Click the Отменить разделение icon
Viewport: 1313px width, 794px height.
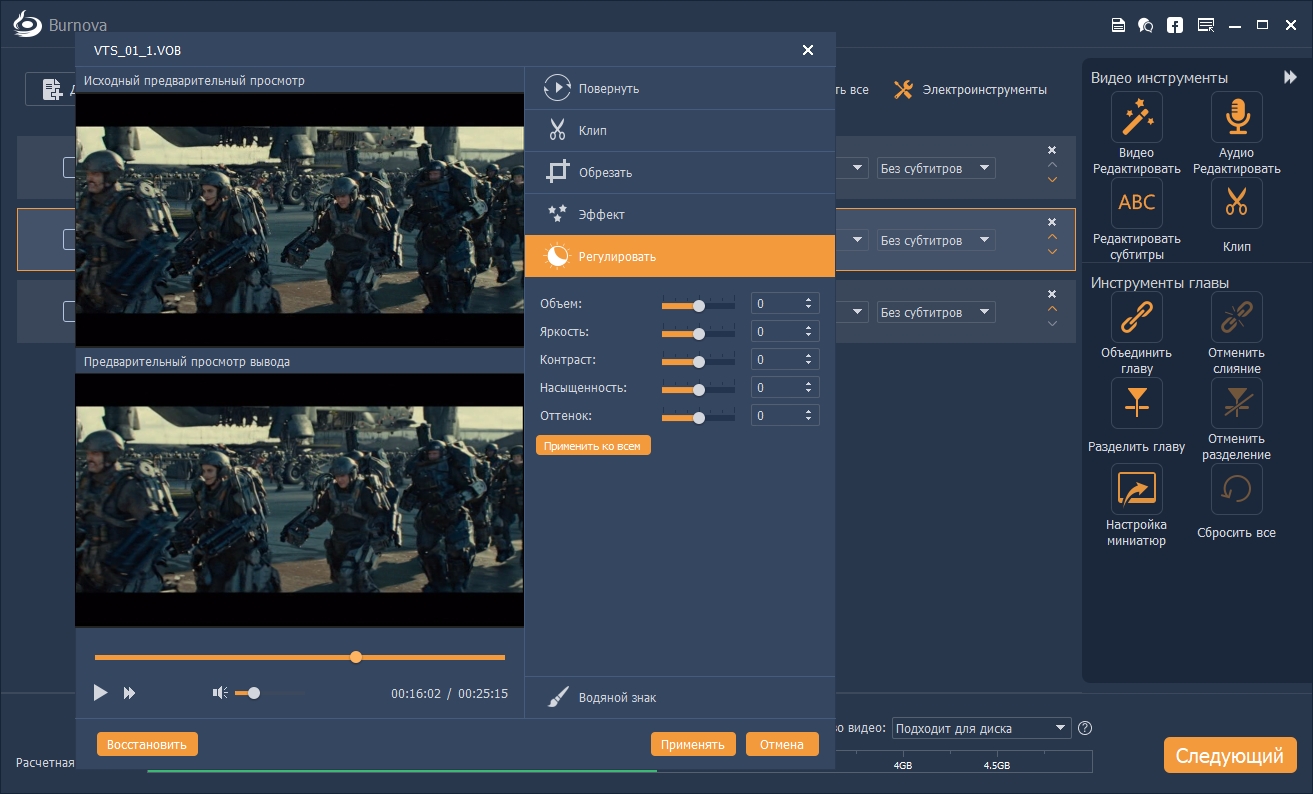coord(1236,404)
